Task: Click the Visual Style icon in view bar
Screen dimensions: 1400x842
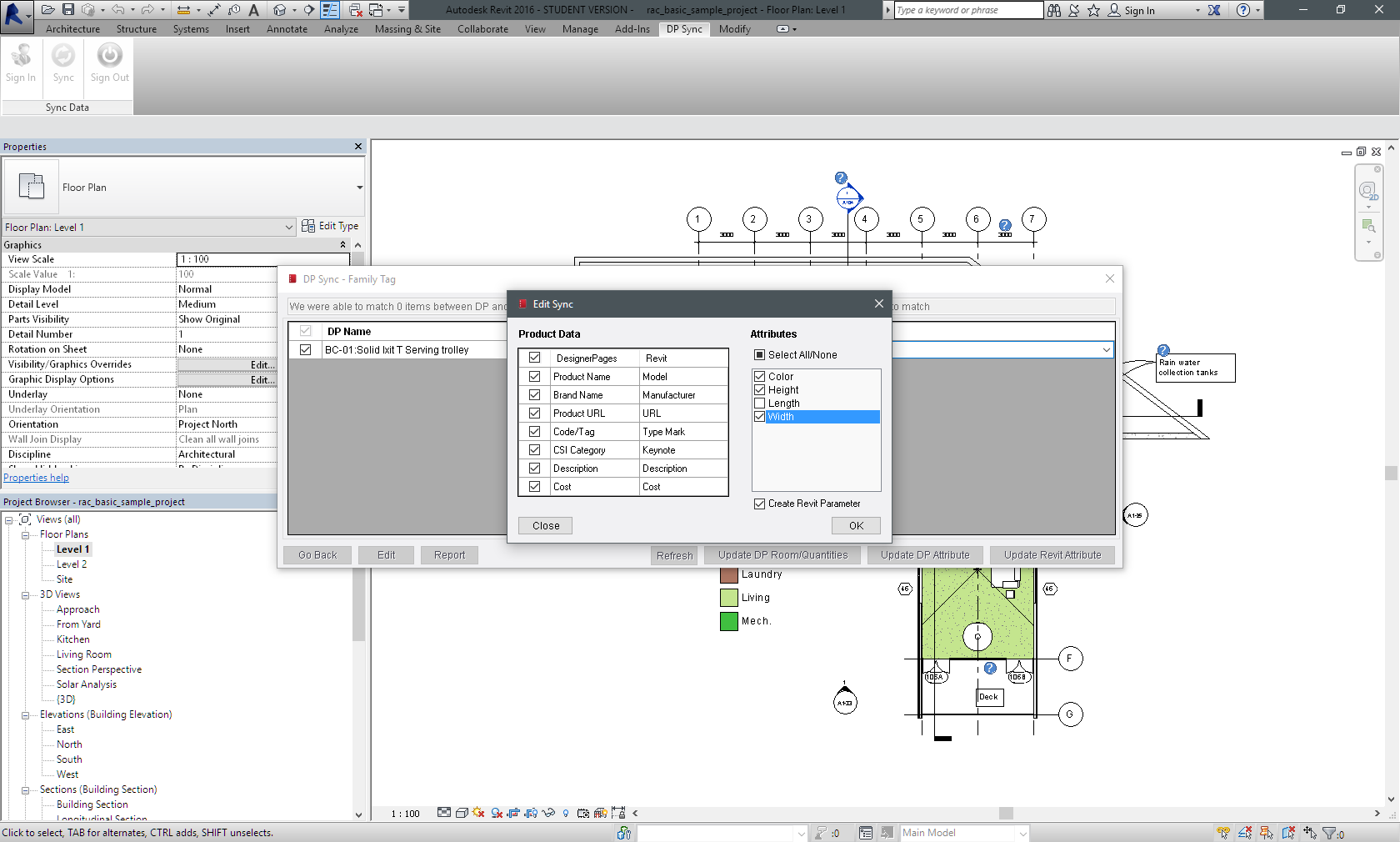Action: click(462, 813)
